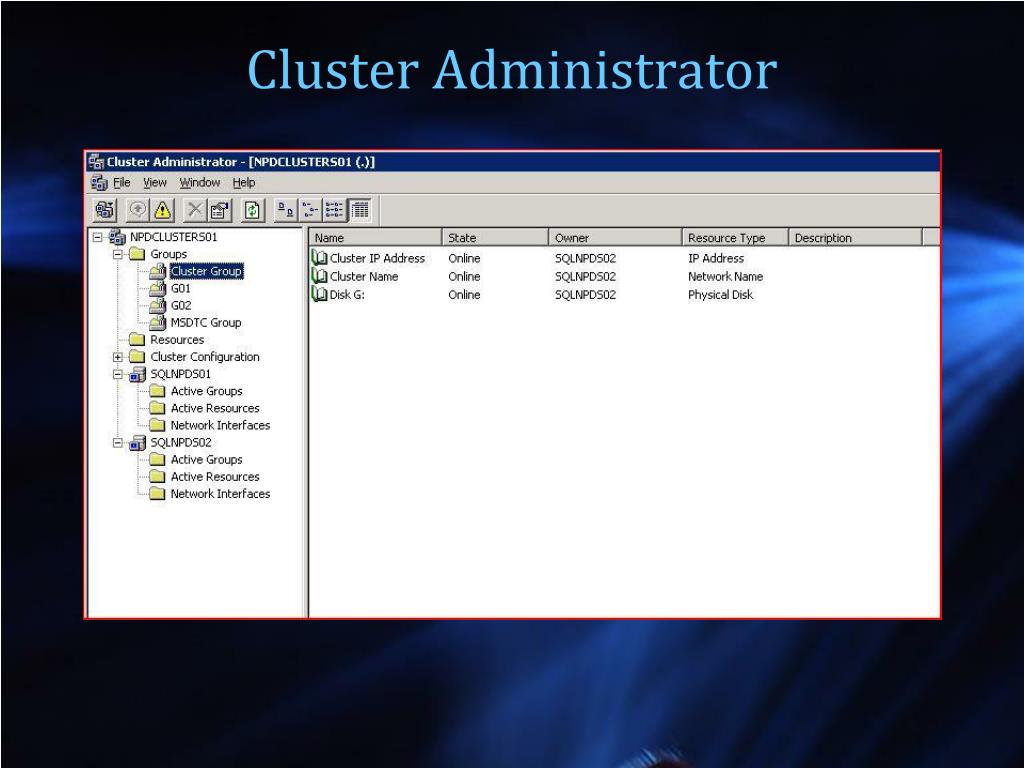Viewport: 1024px width, 768px height.
Task: Select Active Groups under SQLNPDS02
Action: click(x=206, y=460)
